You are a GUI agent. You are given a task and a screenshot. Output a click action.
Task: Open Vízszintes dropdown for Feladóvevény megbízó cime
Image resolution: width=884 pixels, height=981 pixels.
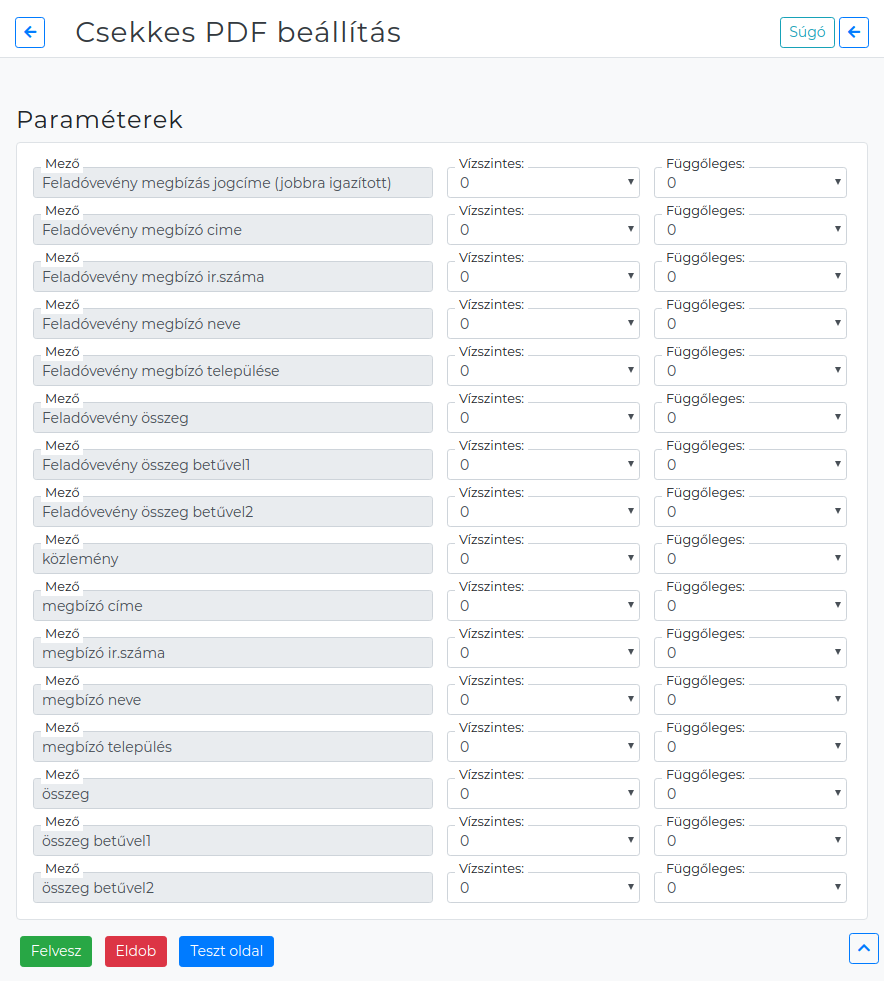pyautogui.click(x=543, y=230)
